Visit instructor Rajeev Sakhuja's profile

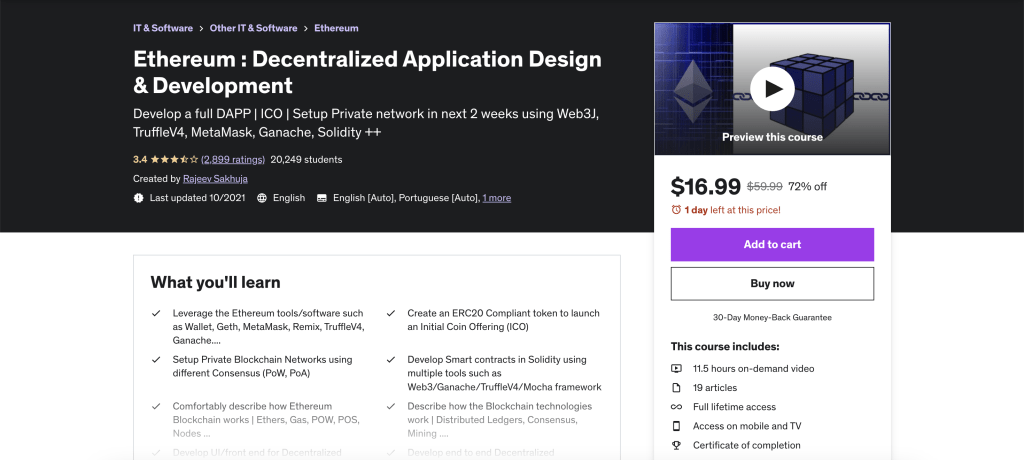coord(216,178)
